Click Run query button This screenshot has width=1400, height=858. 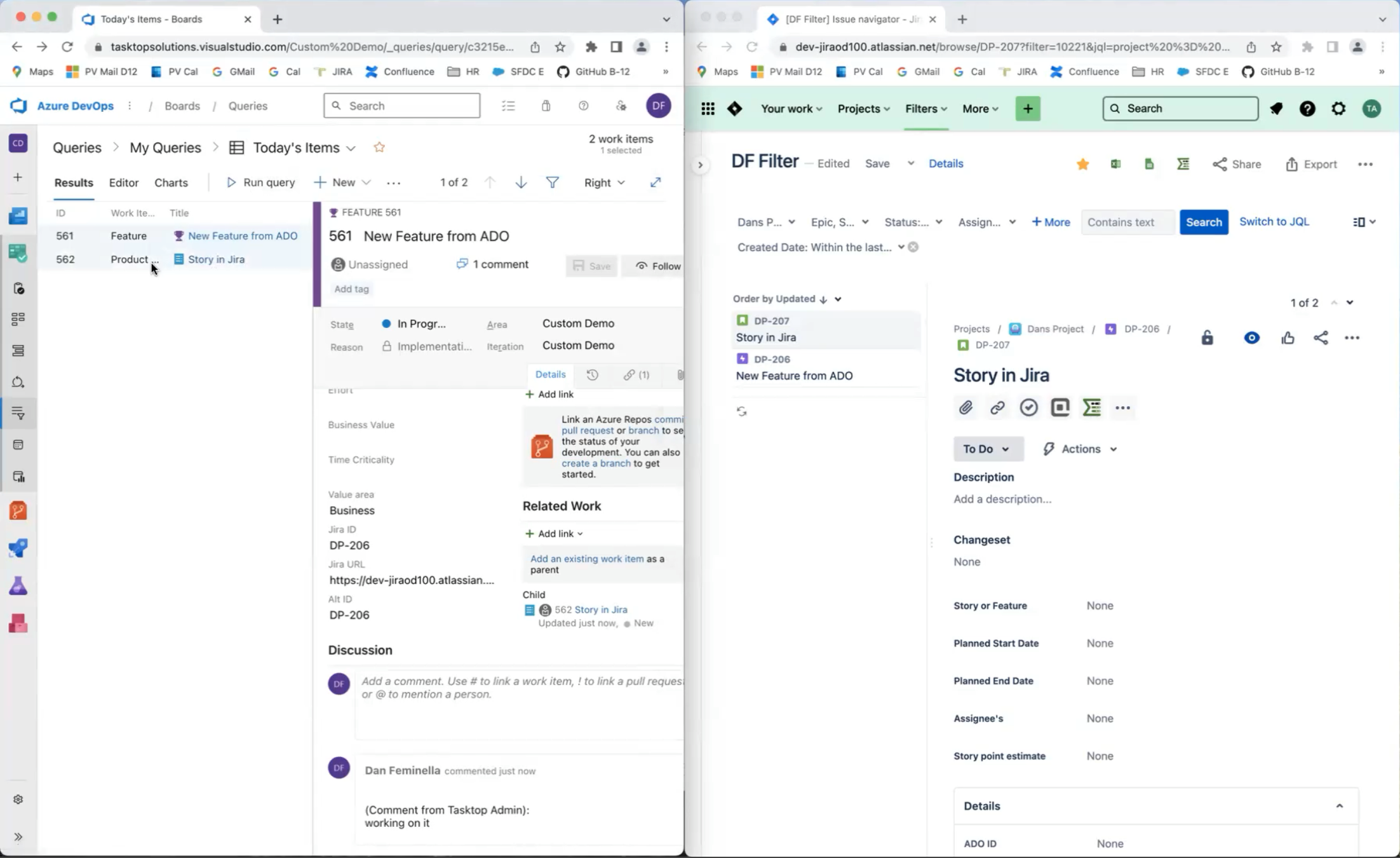click(x=260, y=182)
